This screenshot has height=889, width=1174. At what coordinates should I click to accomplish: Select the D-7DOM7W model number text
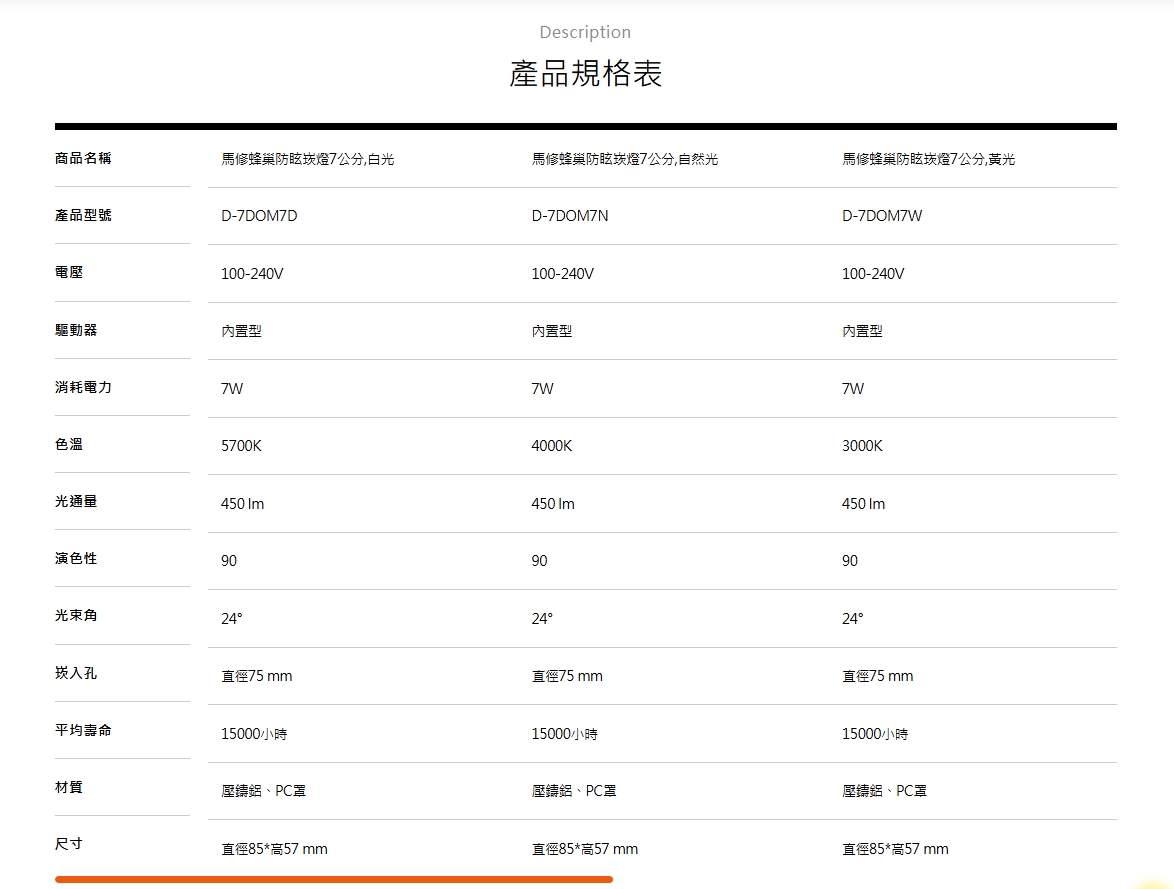pos(882,216)
